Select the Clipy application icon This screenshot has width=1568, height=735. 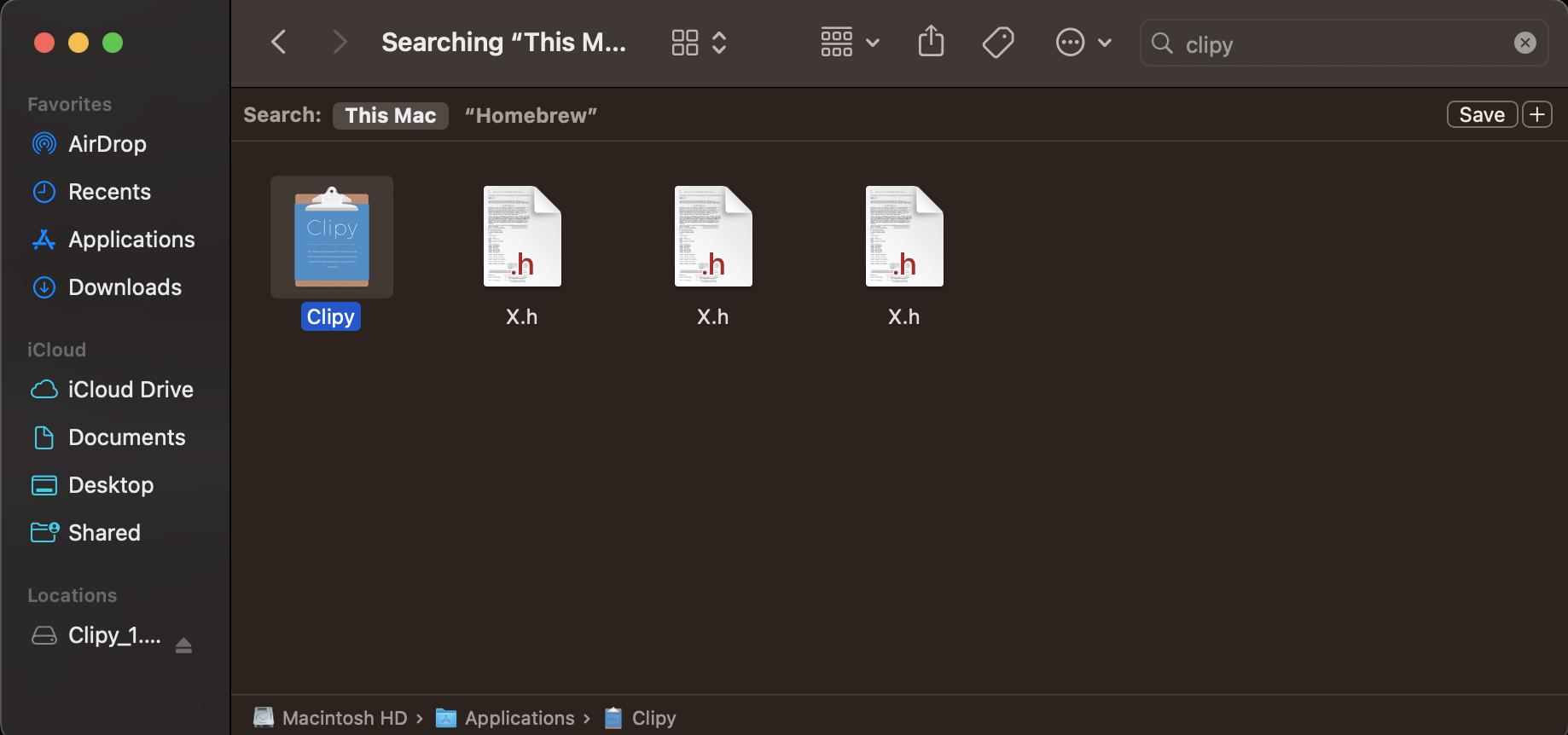(x=332, y=237)
